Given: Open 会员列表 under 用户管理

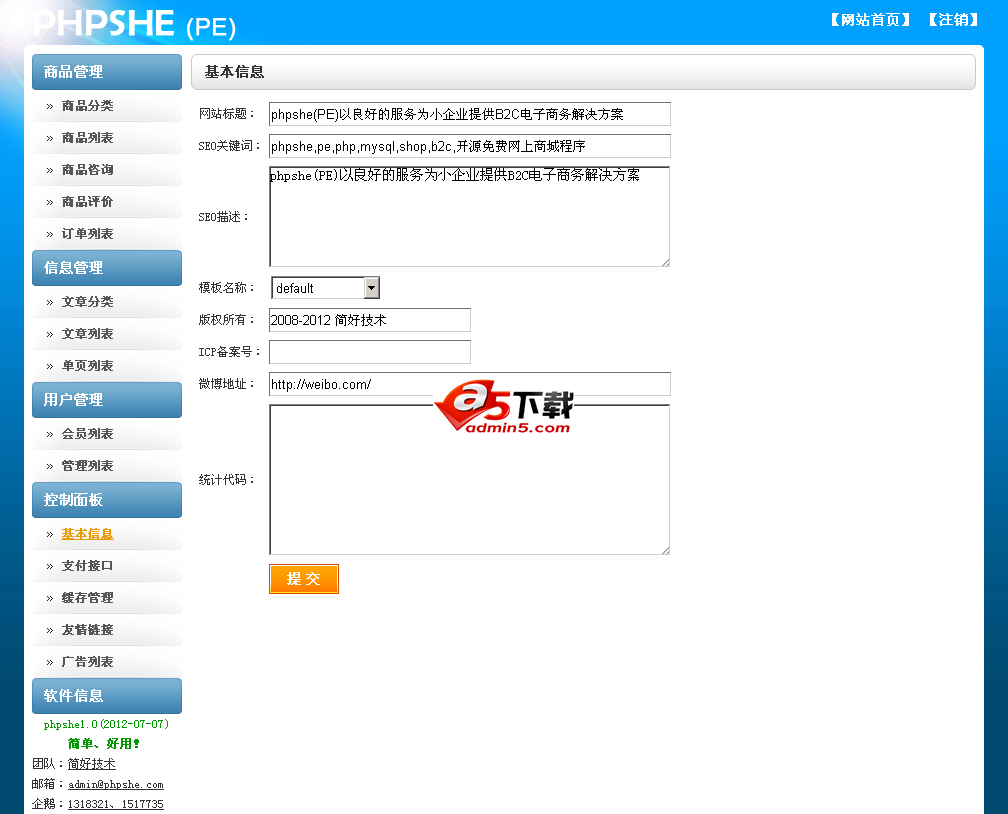Looking at the screenshot, I should [87, 434].
